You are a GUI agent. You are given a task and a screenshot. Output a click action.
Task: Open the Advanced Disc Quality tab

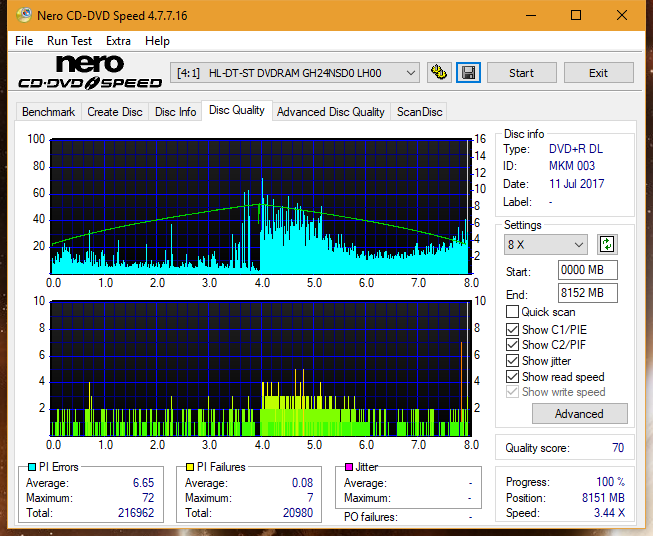[331, 112]
